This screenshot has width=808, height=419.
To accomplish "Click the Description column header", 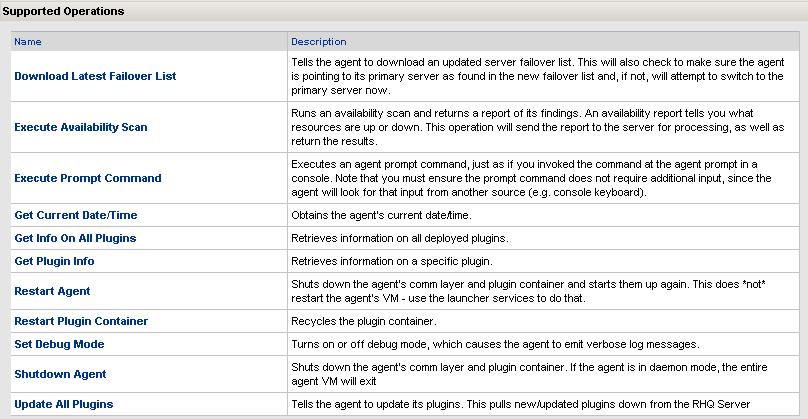I will click(319, 42).
